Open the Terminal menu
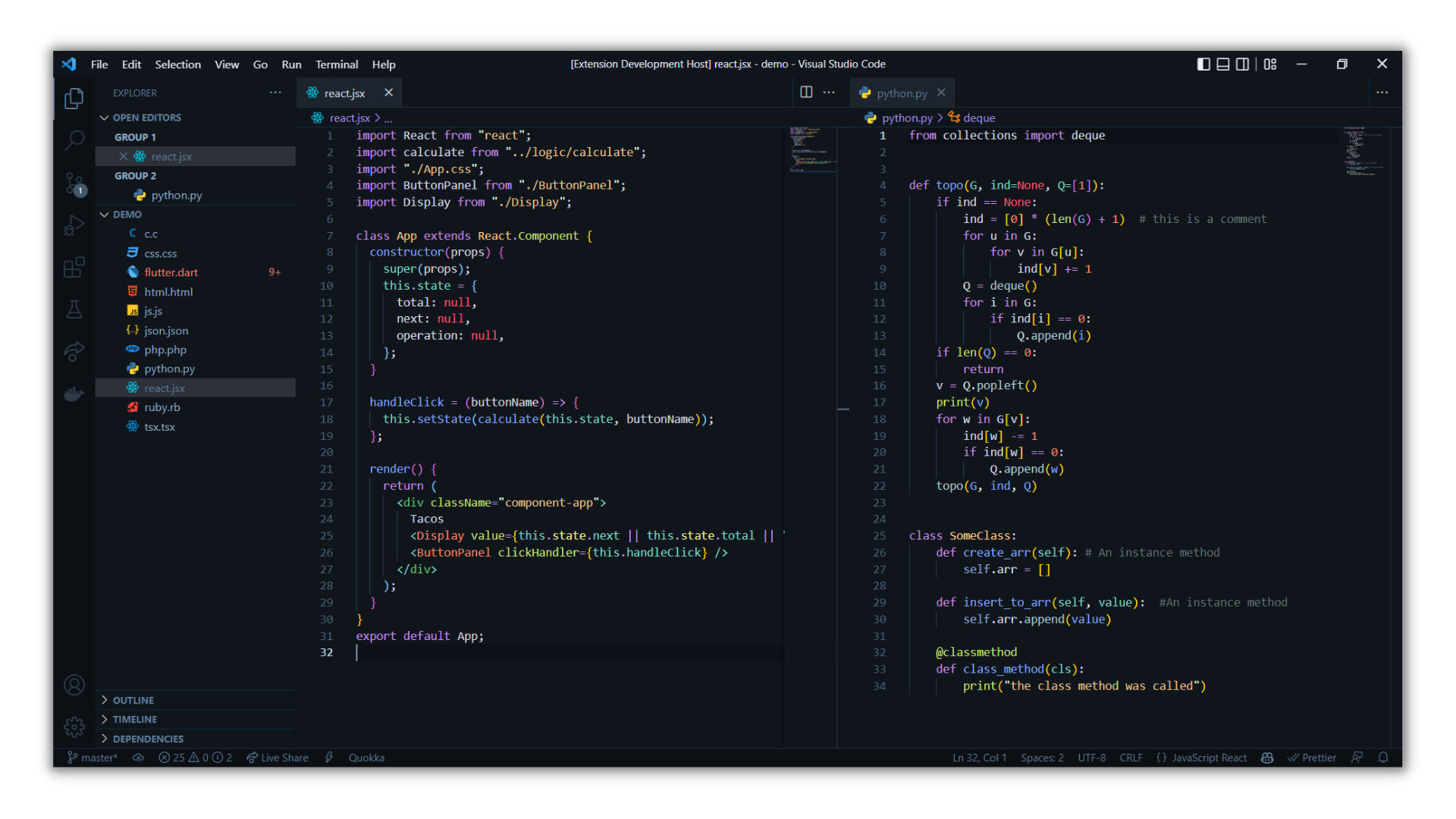1456x819 pixels. (x=336, y=64)
